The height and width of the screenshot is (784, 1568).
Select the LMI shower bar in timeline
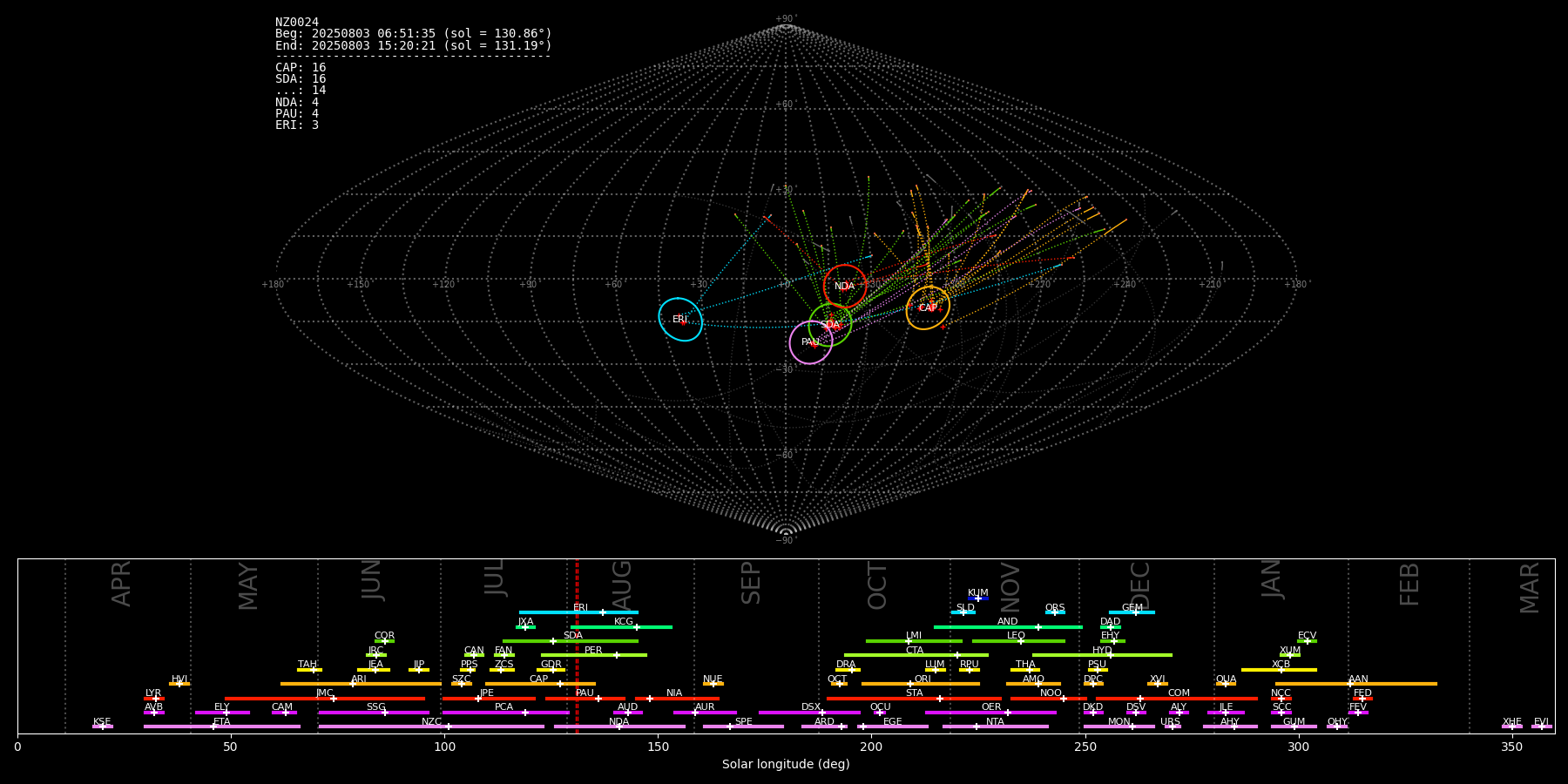[x=914, y=641]
